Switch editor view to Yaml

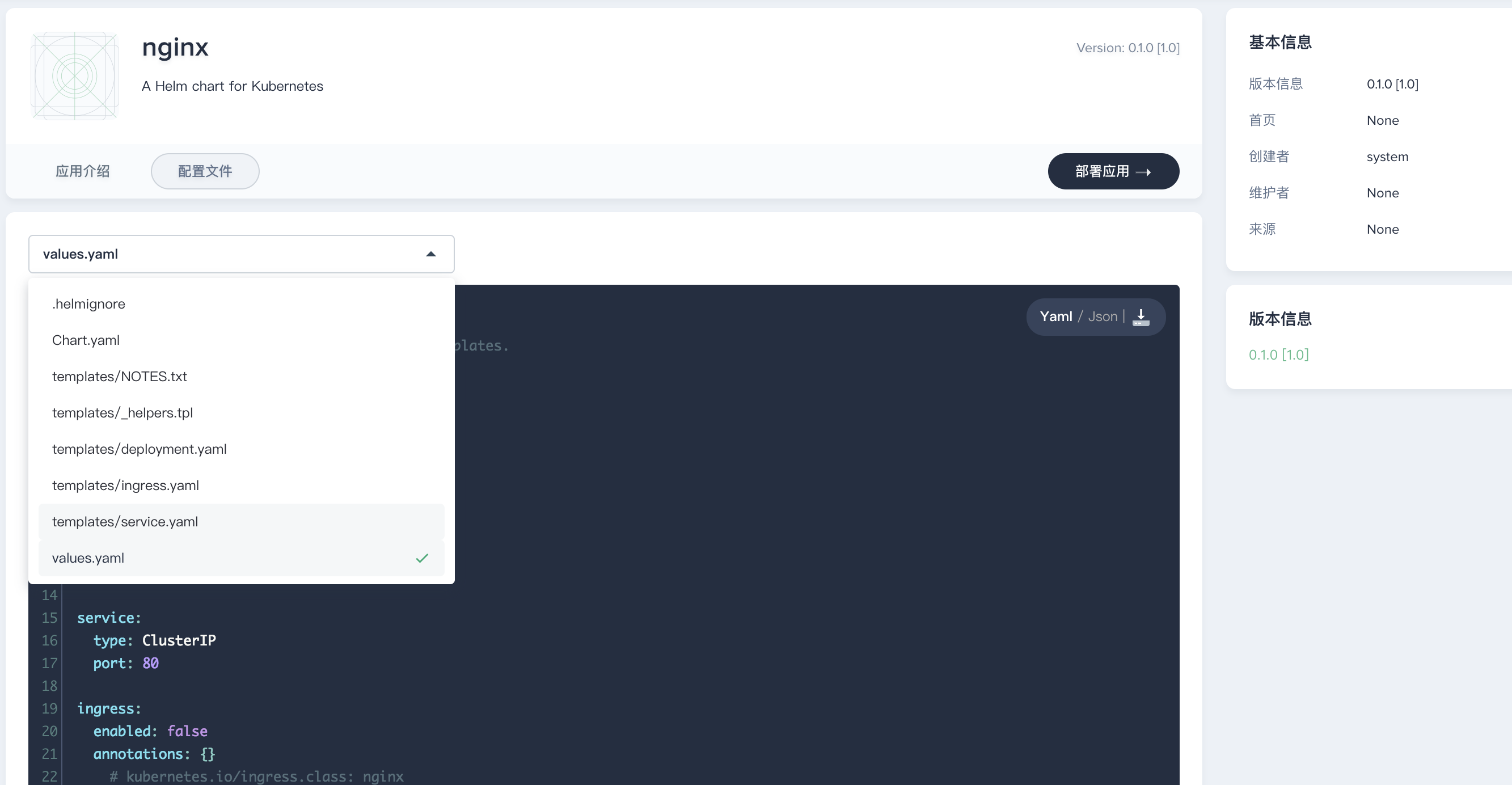[1055, 316]
